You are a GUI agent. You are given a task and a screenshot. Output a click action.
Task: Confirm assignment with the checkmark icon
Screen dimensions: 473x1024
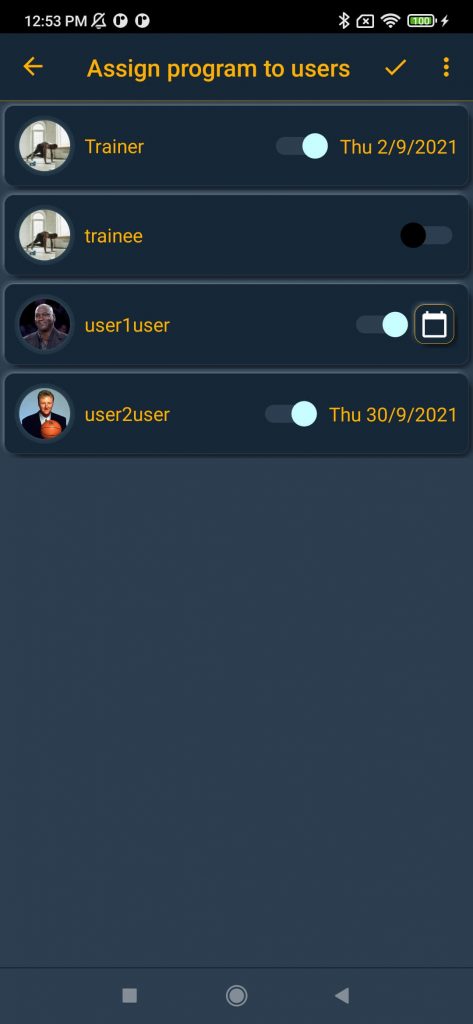(x=395, y=67)
